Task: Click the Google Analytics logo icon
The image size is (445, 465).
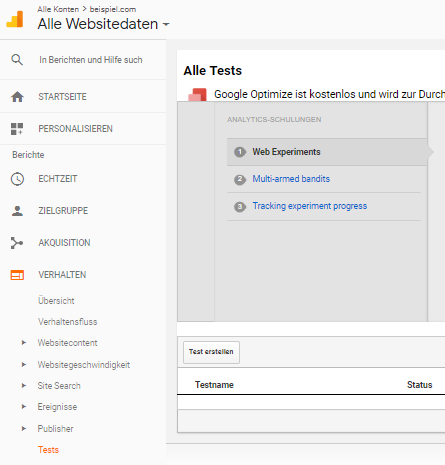Action: click(x=15, y=19)
